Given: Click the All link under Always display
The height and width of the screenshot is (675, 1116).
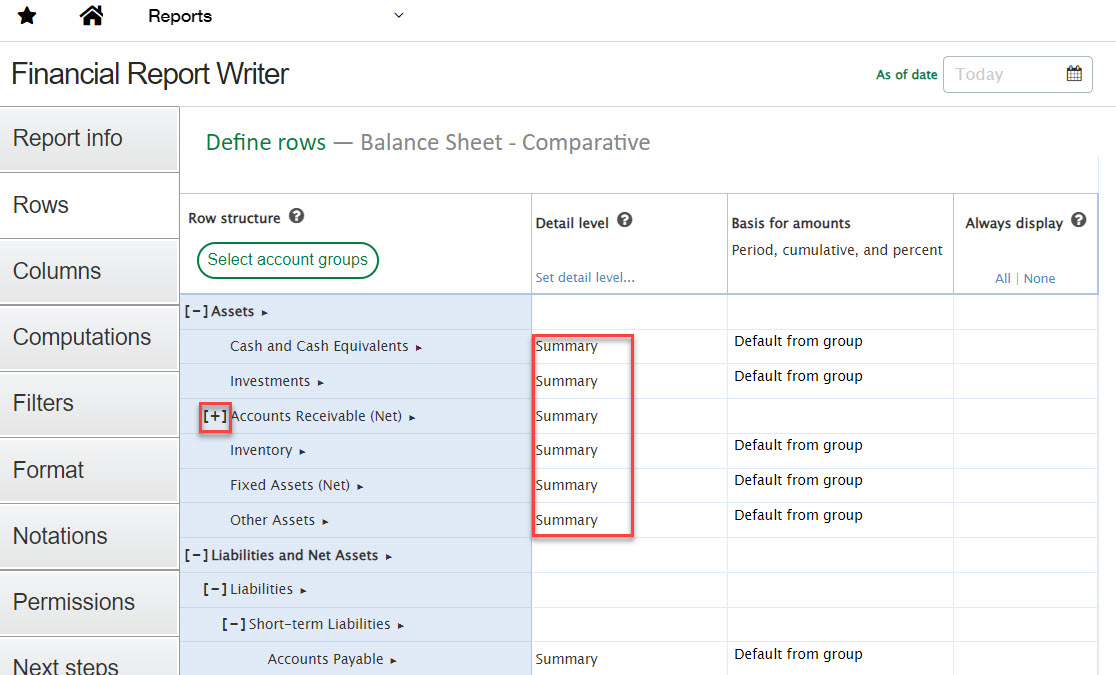Looking at the screenshot, I should pos(1002,279).
